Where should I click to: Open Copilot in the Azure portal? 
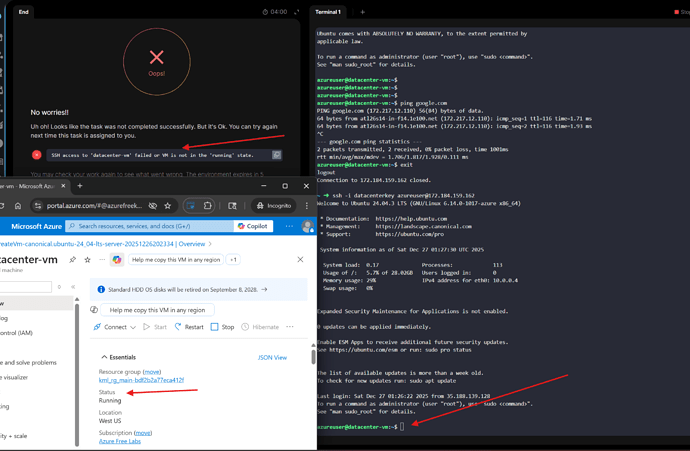pyautogui.click(x=253, y=226)
